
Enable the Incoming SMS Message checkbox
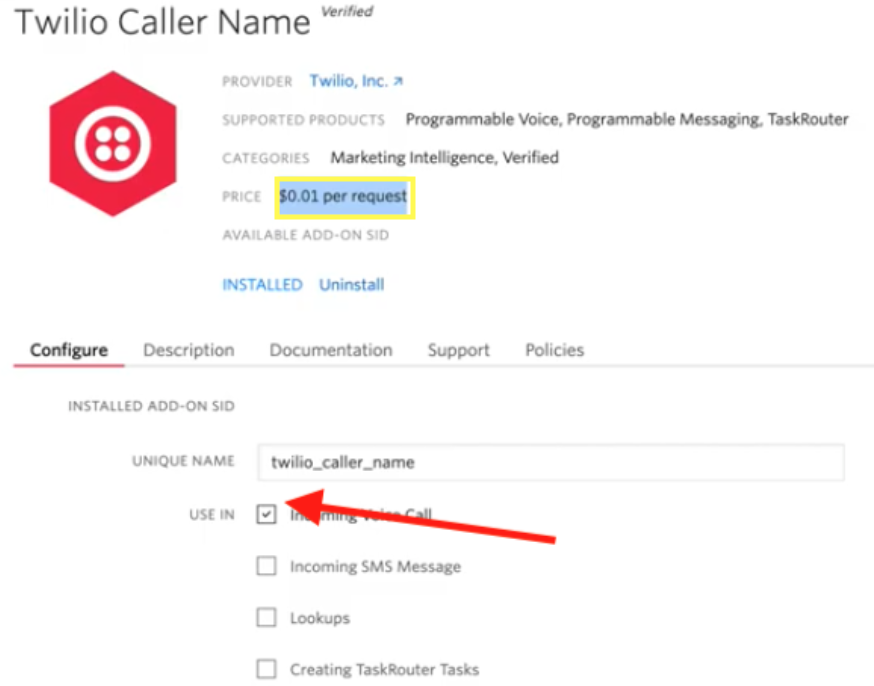(x=266, y=566)
